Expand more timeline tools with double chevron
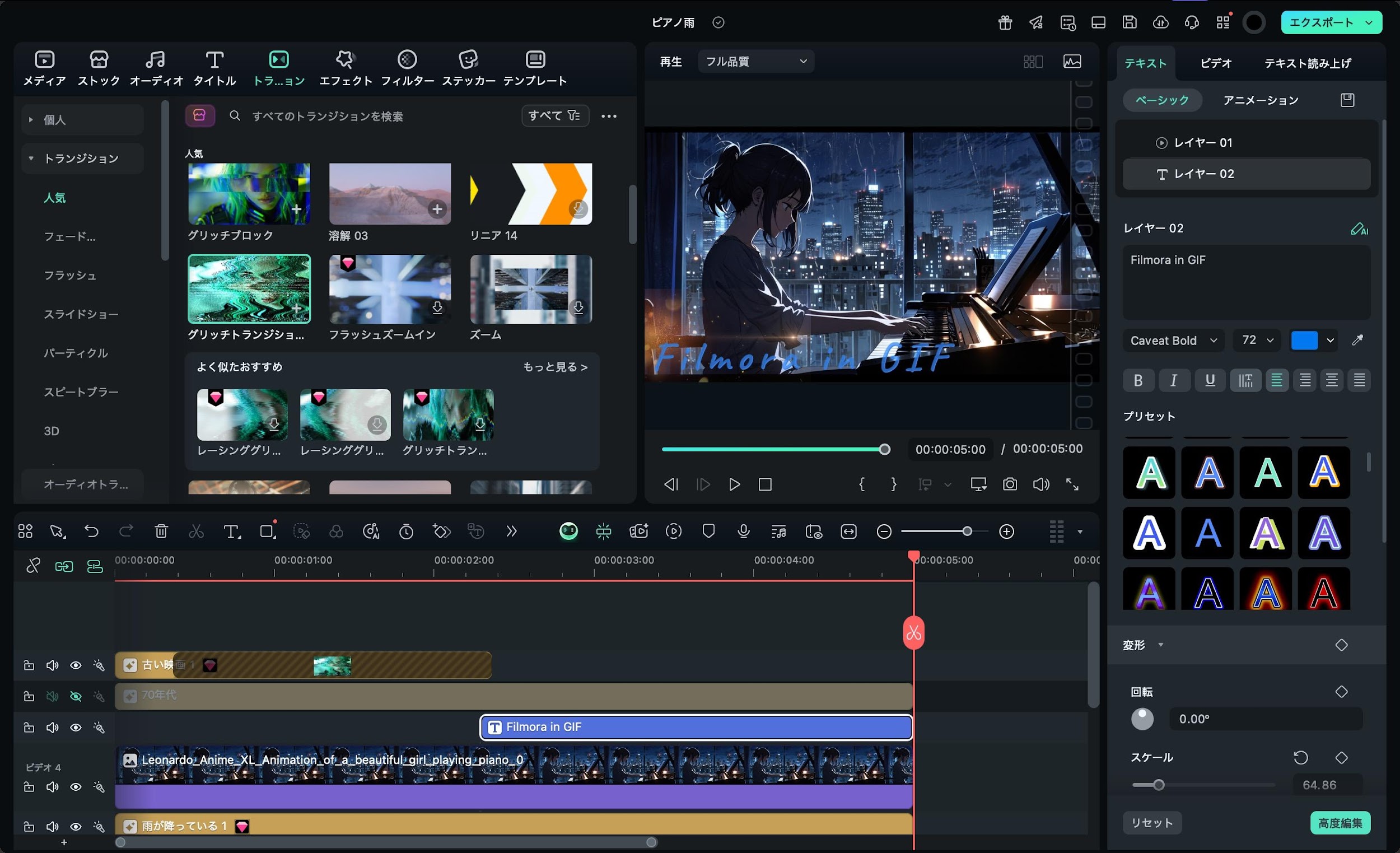 click(511, 532)
